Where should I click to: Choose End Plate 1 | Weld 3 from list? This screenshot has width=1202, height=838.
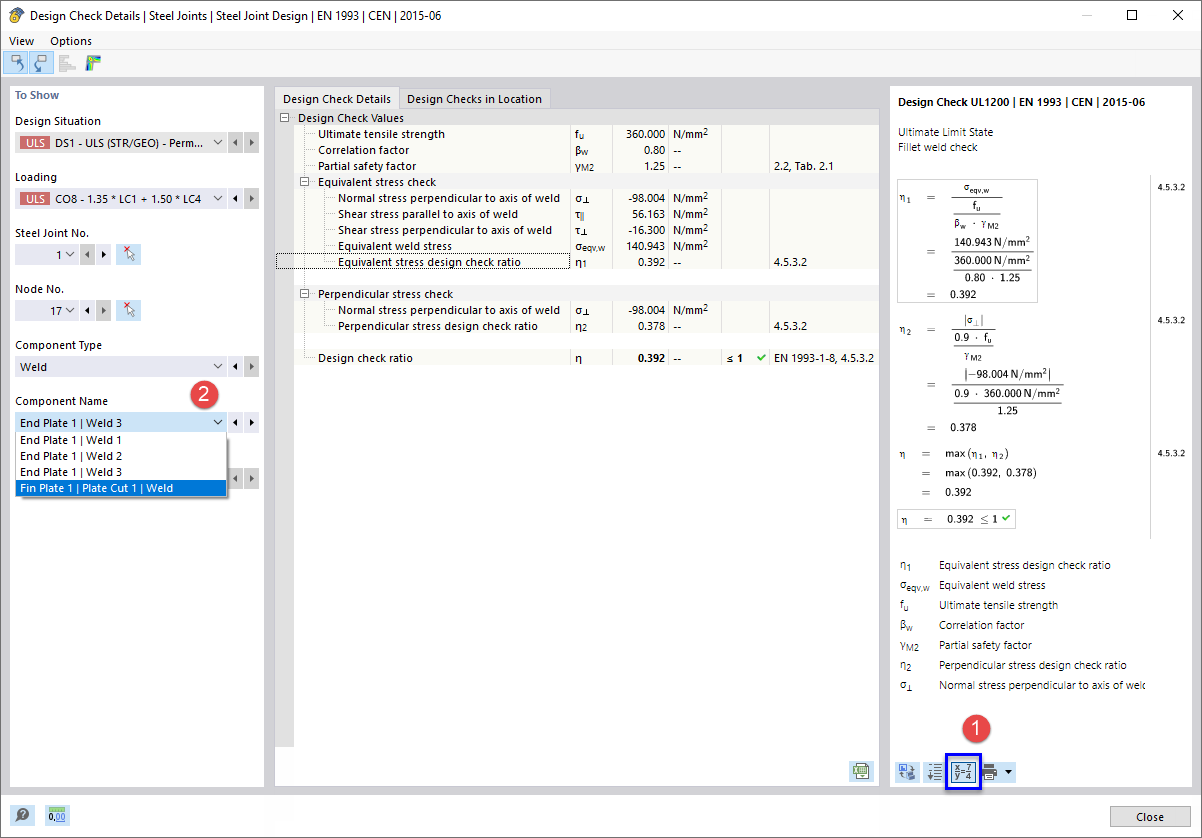point(121,472)
